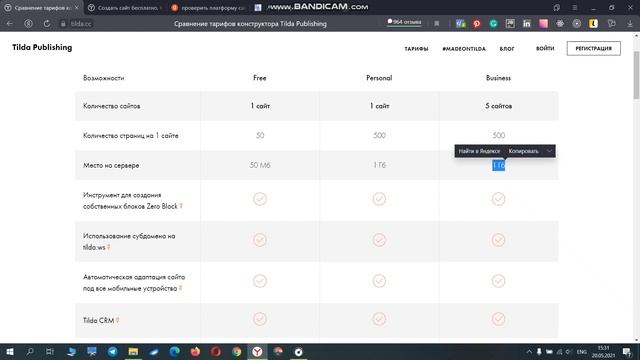This screenshot has height=360, width=640.
Task: Click the Free column header
Action: [x=260, y=78]
